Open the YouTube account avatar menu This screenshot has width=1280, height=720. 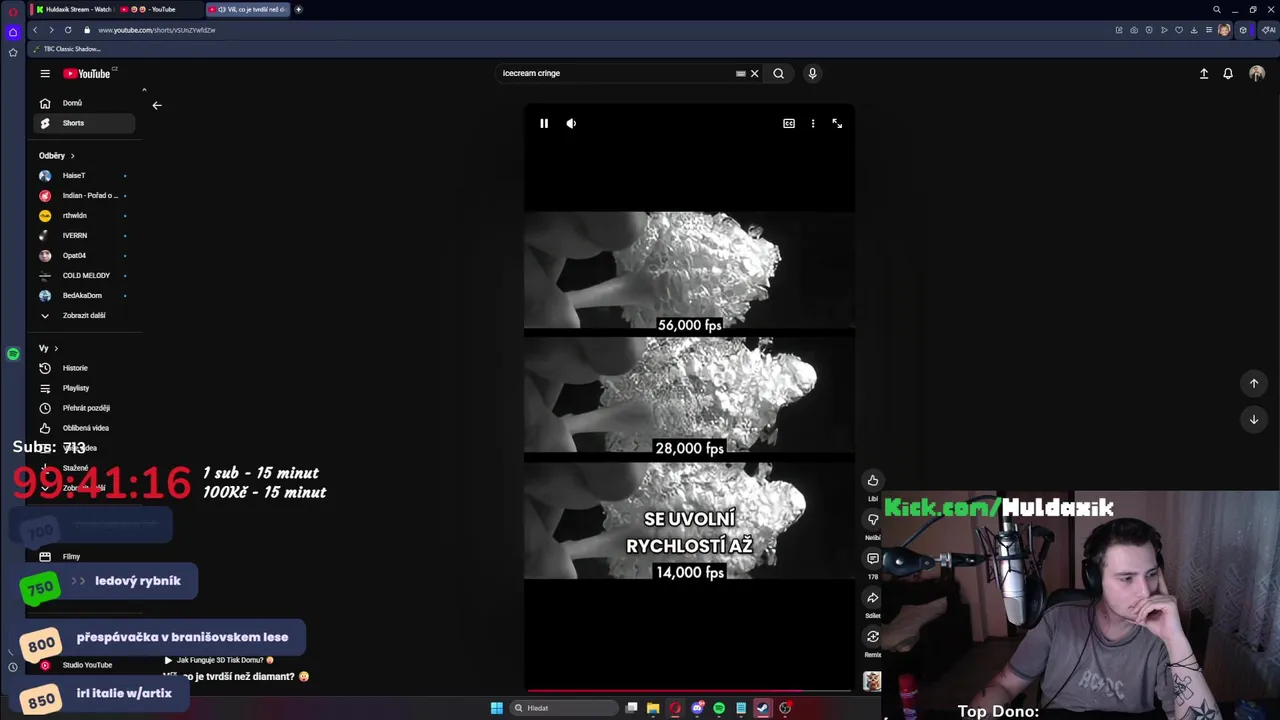click(1257, 73)
